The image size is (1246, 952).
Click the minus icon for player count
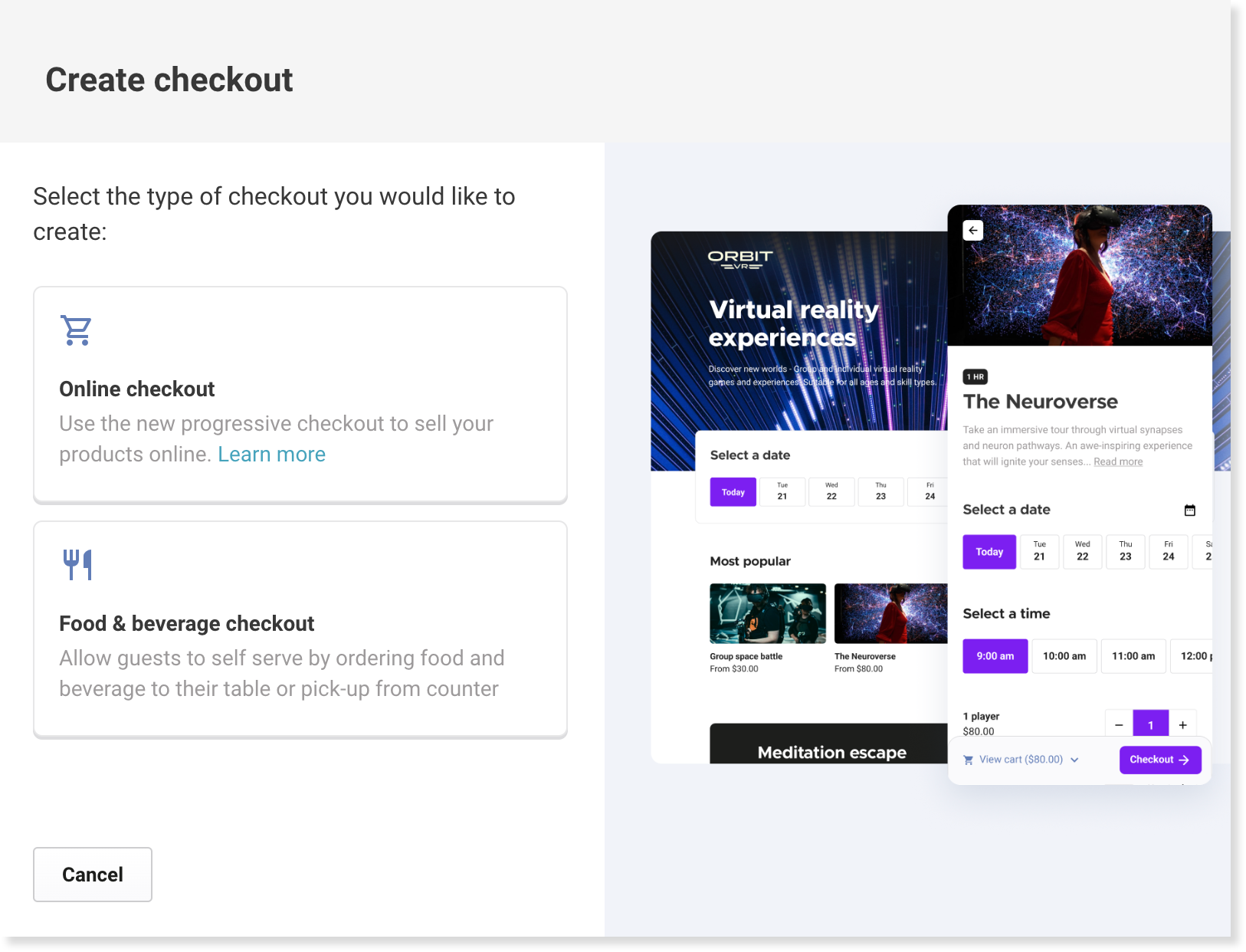pos(1119,725)
